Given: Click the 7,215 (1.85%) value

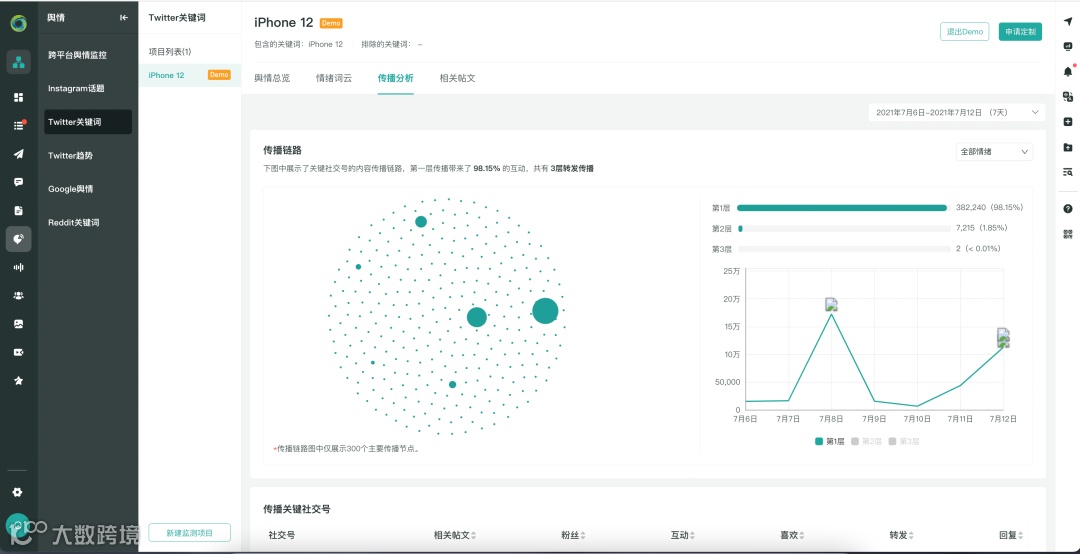Looking at the screenshot, I should (x=982, y=228).
